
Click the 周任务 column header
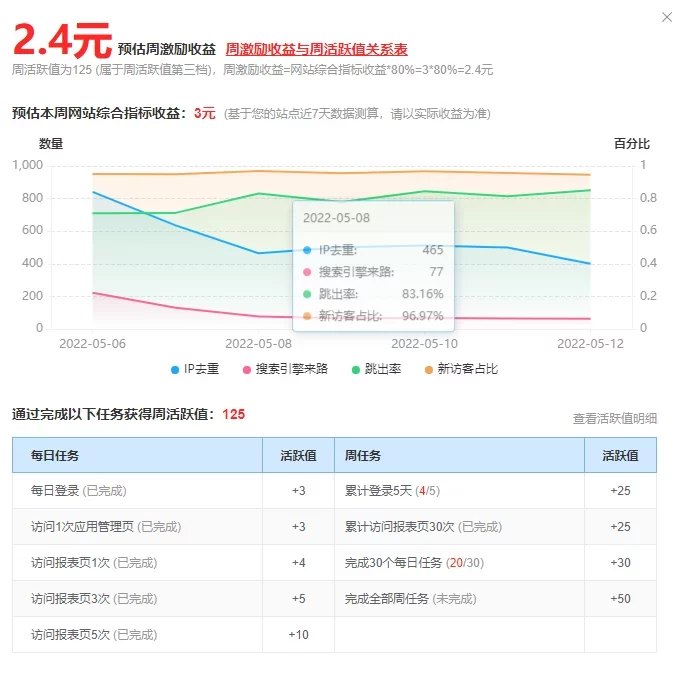(x=459, y=455)
